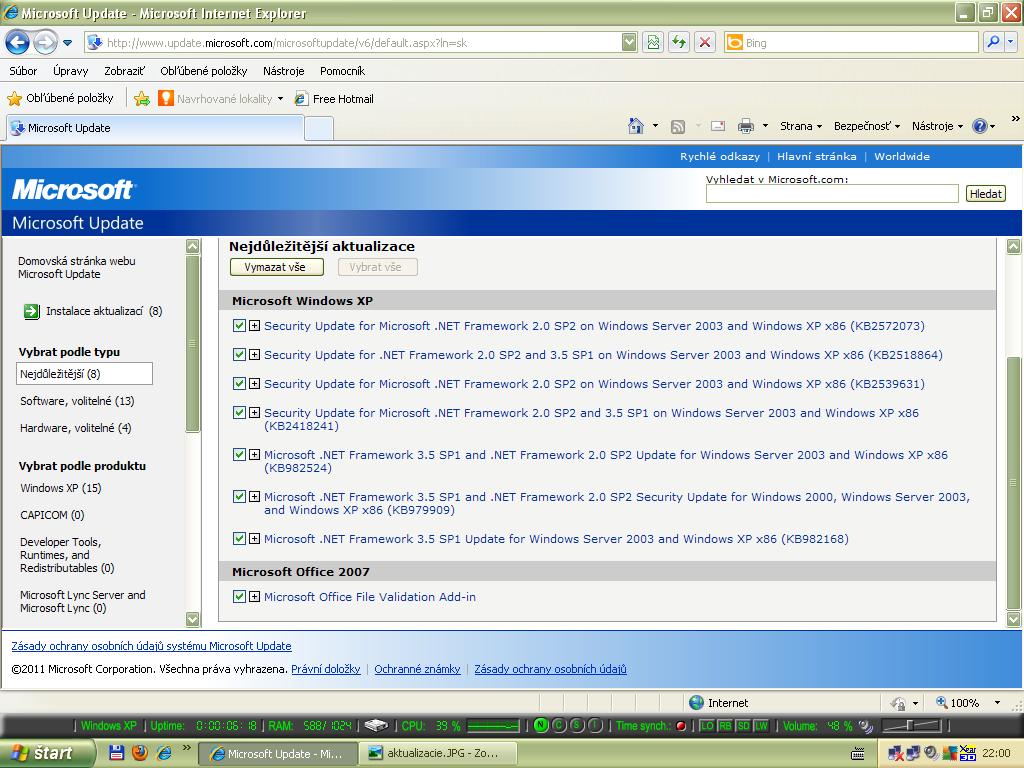Switch to aktualizacie.JPG taskbar window
This screenshot has width=1024, height=768.
438,754
